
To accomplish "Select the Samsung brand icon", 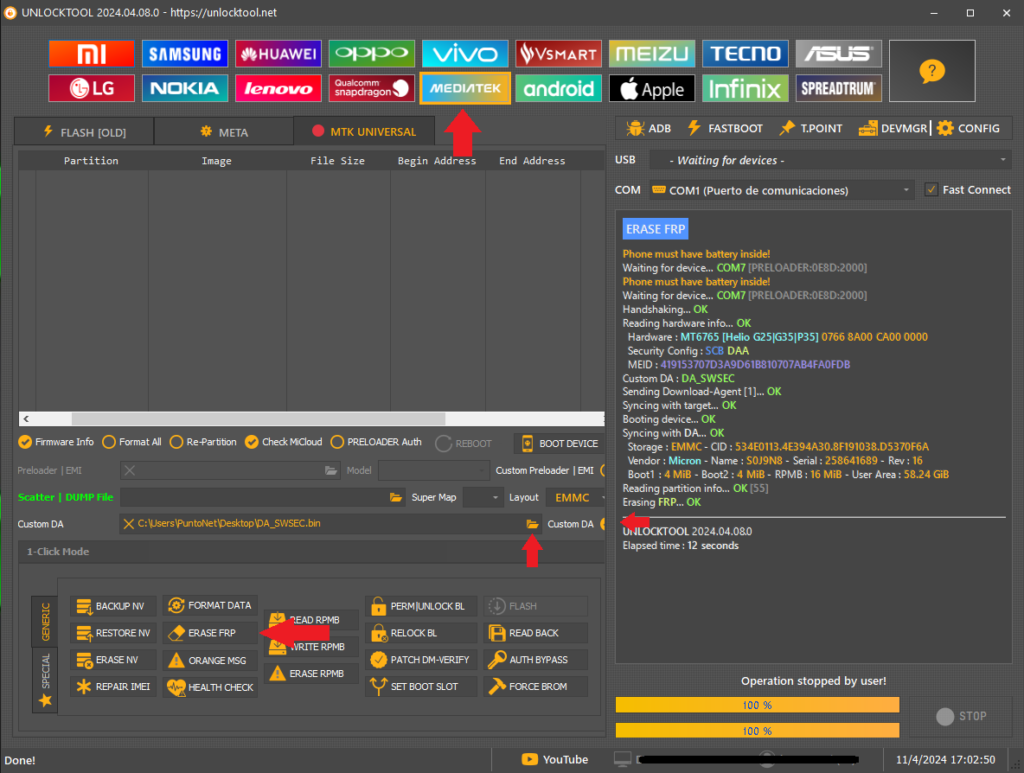I will tap(184, 54).
